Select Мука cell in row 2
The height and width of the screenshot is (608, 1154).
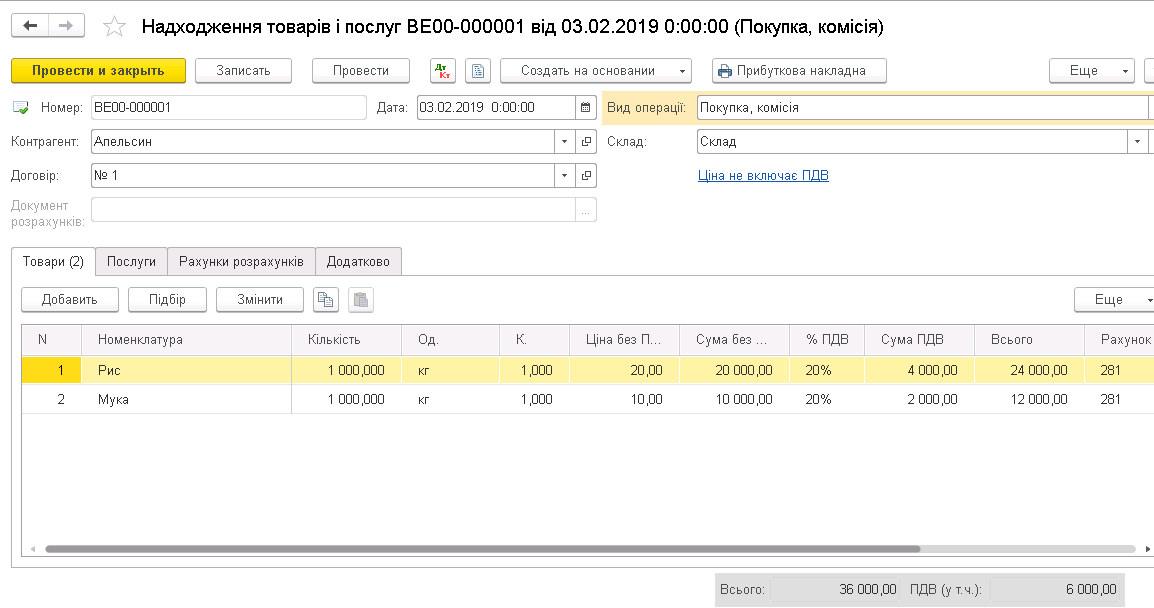pyautogui.click(x=186, y=399)
